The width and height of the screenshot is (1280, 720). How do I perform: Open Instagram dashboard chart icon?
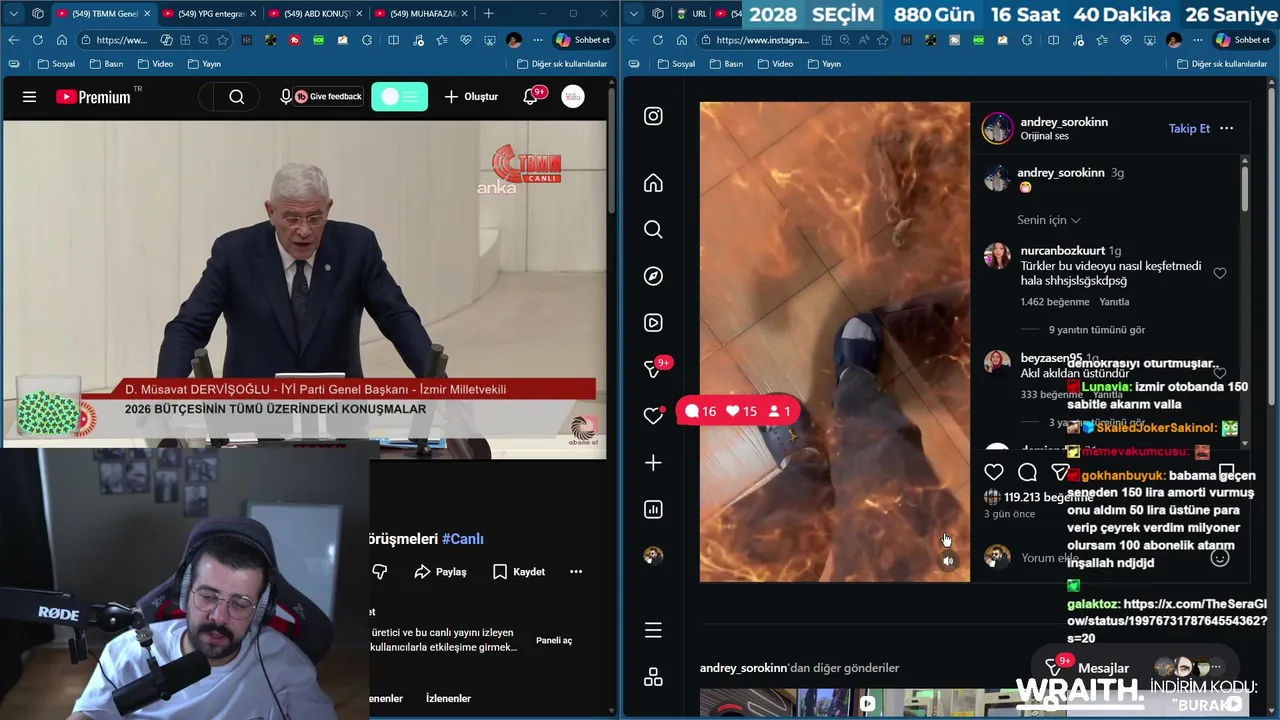pyautogui.click(x=653, y=509)
